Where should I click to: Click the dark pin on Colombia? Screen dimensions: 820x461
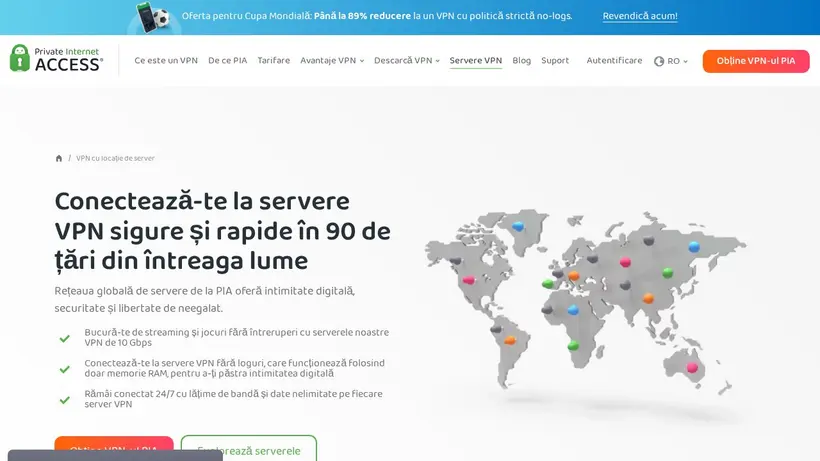pyautogui.click(x=496, y=329)
